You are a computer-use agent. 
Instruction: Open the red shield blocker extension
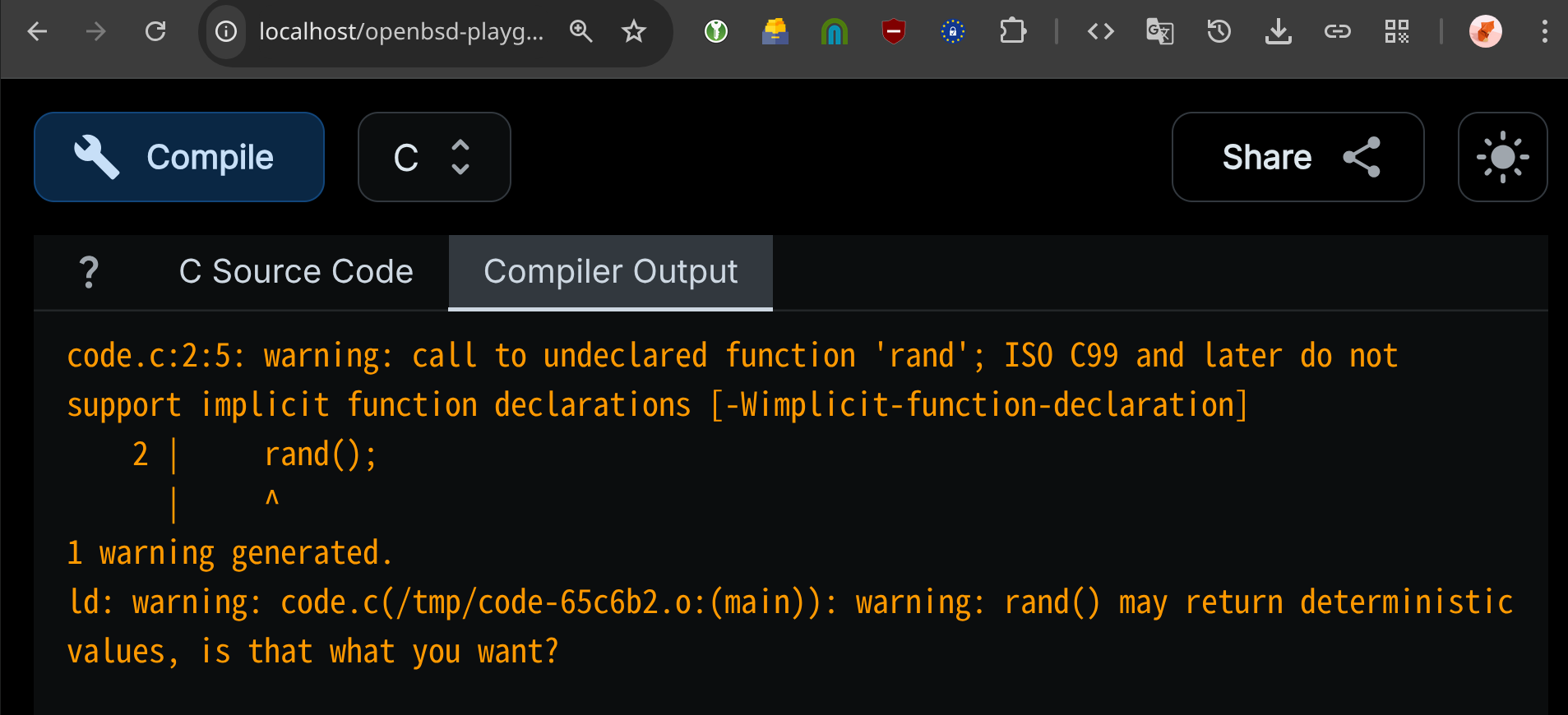894,32
